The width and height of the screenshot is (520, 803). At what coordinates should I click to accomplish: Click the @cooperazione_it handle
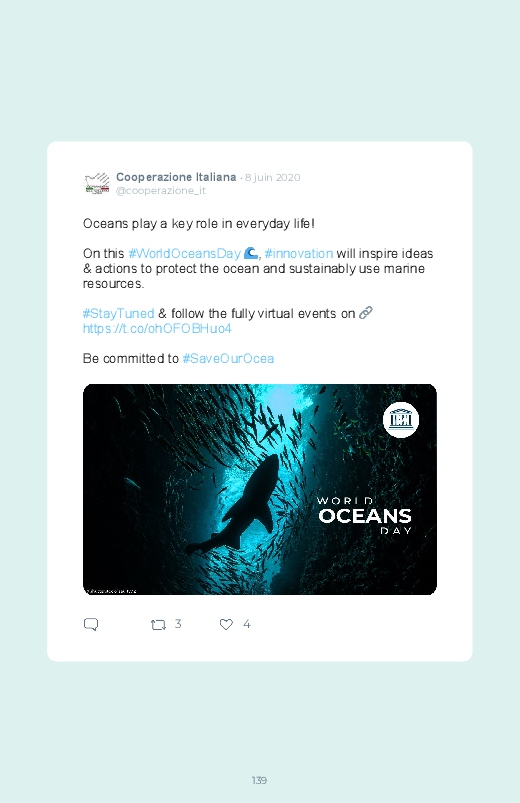[x=160, y=191]
